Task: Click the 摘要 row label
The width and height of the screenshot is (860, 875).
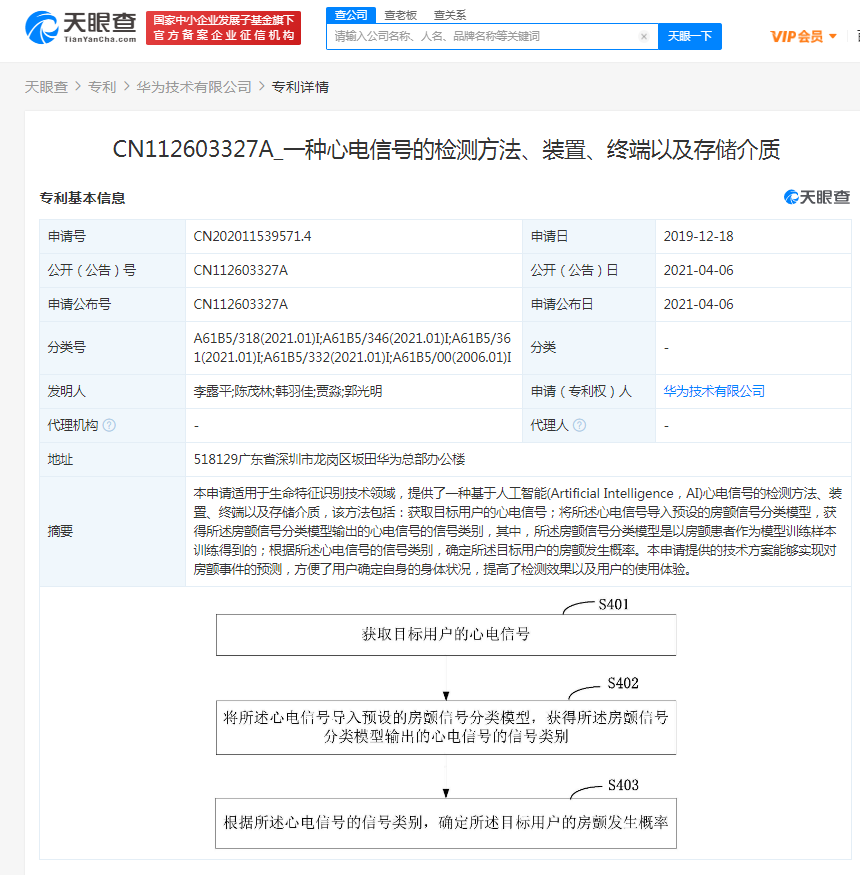Action: 60,531
